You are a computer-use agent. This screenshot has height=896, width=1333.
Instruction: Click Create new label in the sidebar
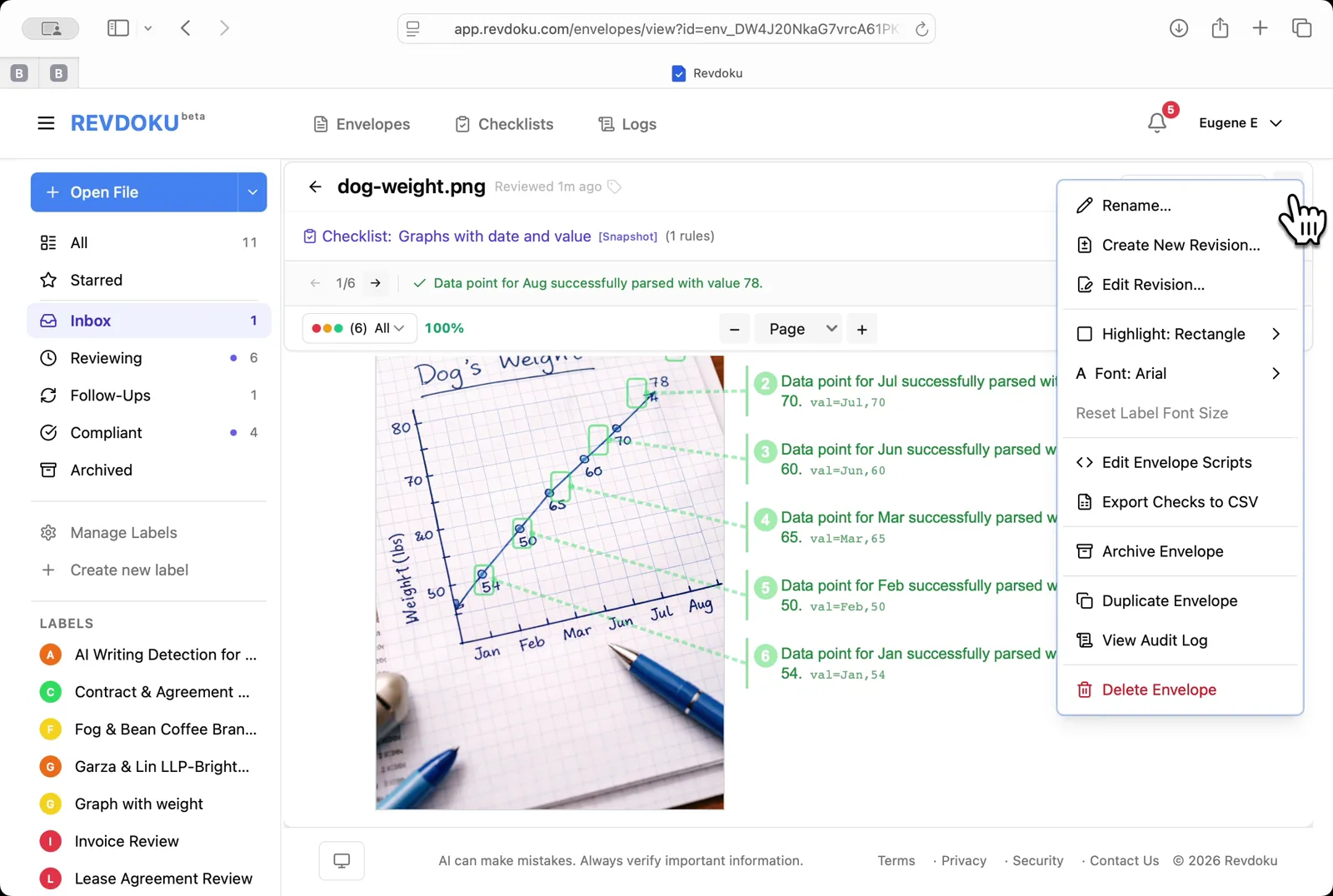[x=129, y=570]
